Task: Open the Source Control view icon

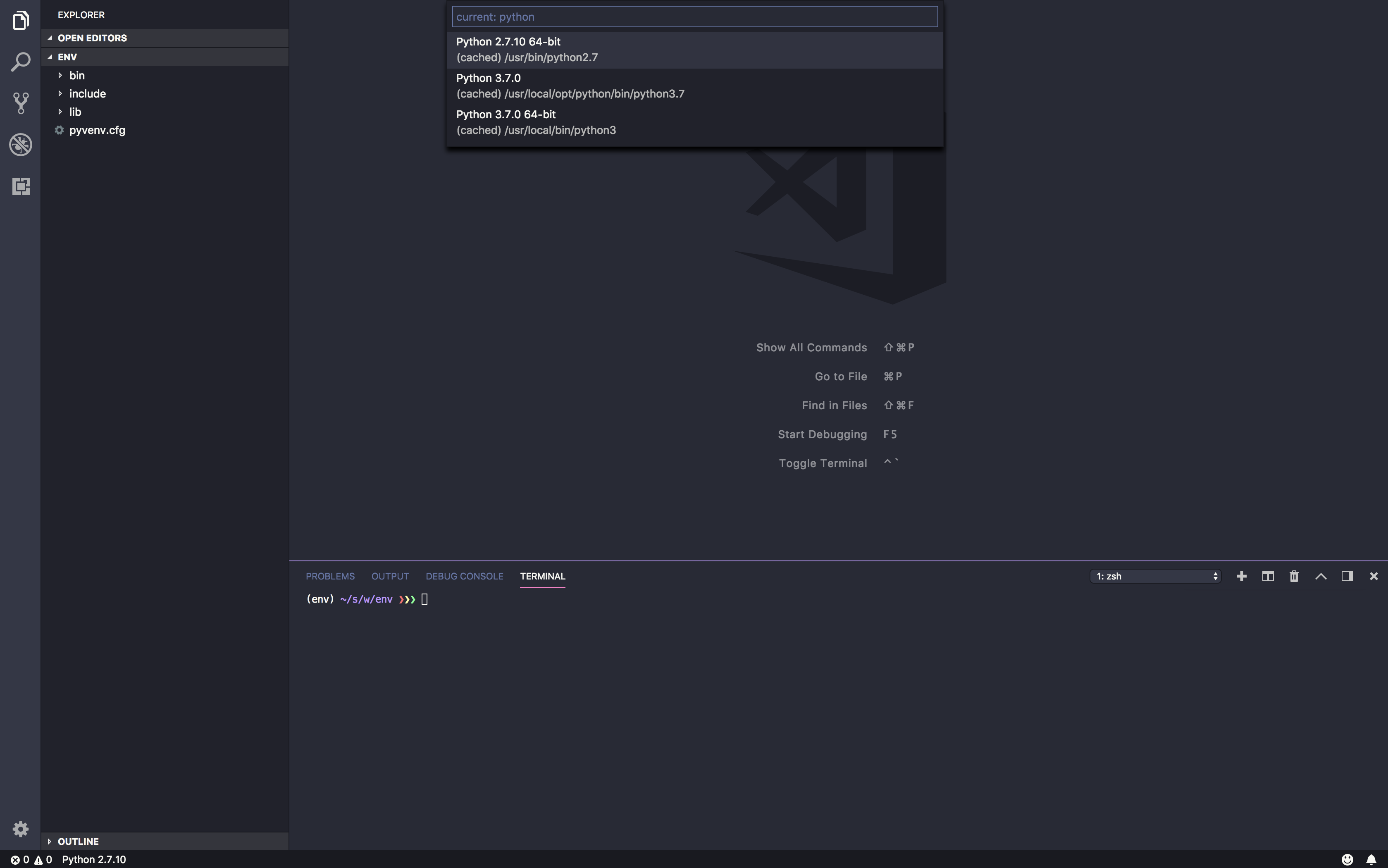Action: click(x=21, y=103)
